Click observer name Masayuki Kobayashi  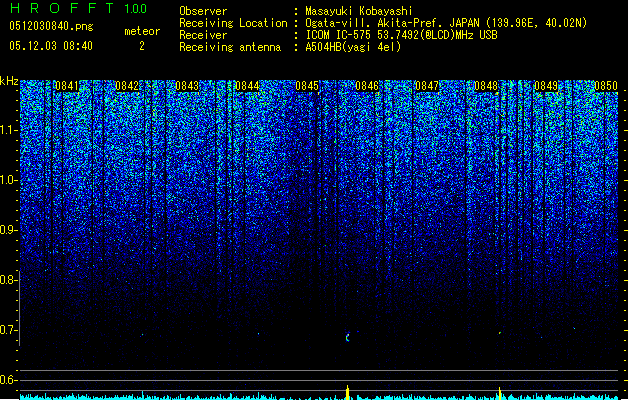point(359,11)
